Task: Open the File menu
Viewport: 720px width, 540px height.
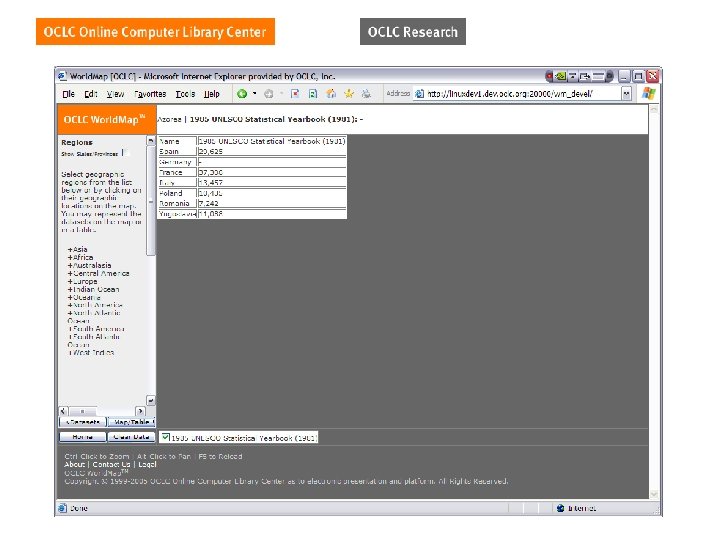Action: pyautogui.click(x=68, y=94)
